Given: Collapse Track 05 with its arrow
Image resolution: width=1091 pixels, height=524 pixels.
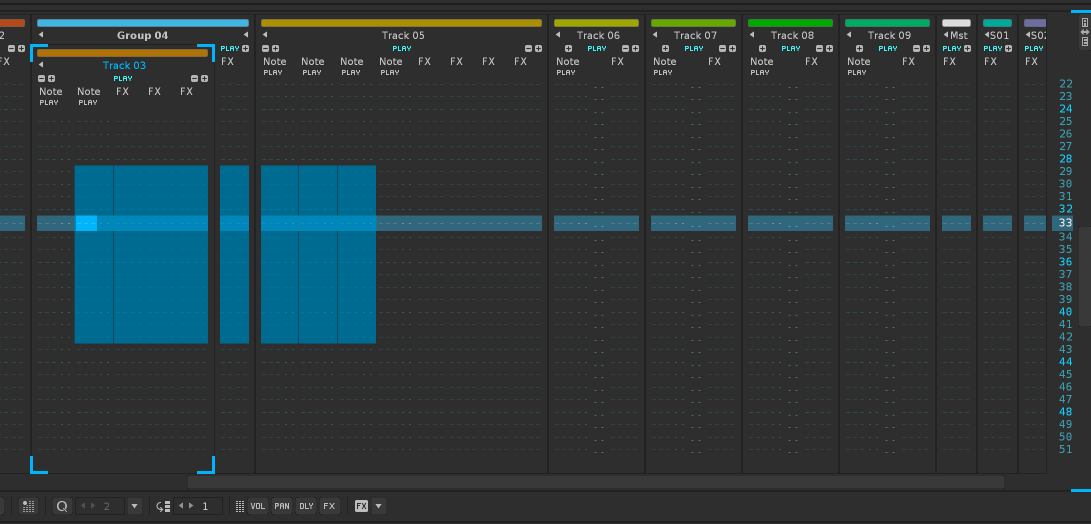Looking at the screenshot, I should point(265,36).
